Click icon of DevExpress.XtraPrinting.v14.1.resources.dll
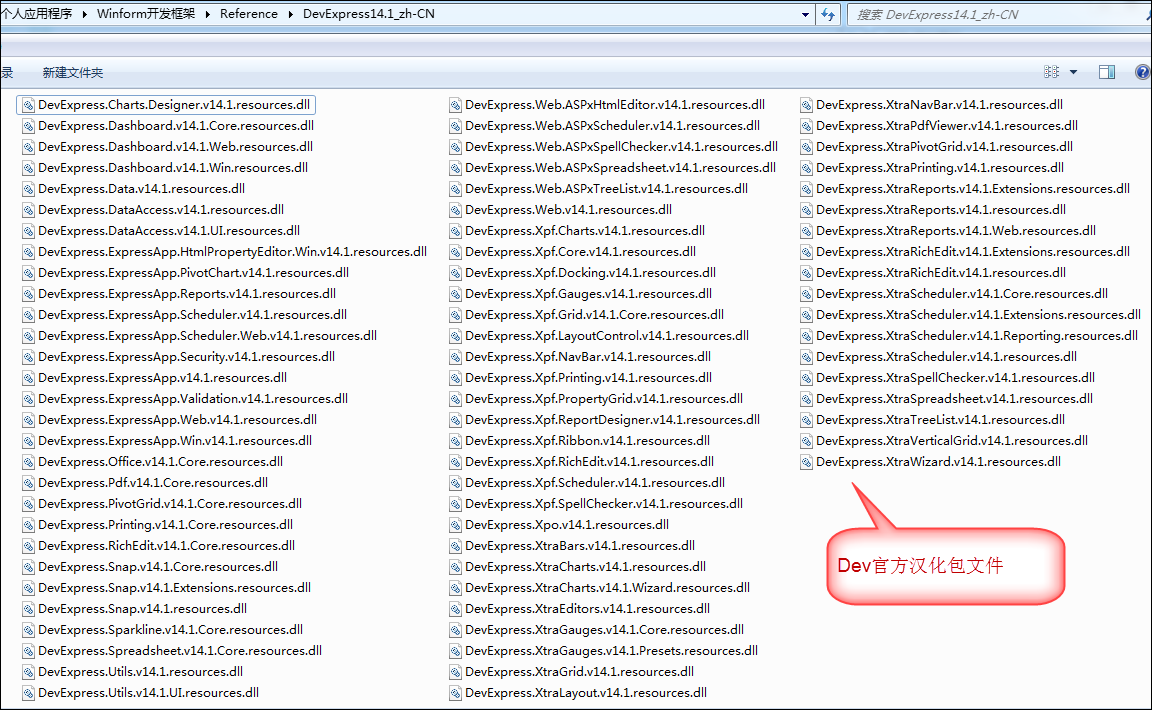Screen dimensions: 1152x710 pyautogui.click(x=807, y=168)
